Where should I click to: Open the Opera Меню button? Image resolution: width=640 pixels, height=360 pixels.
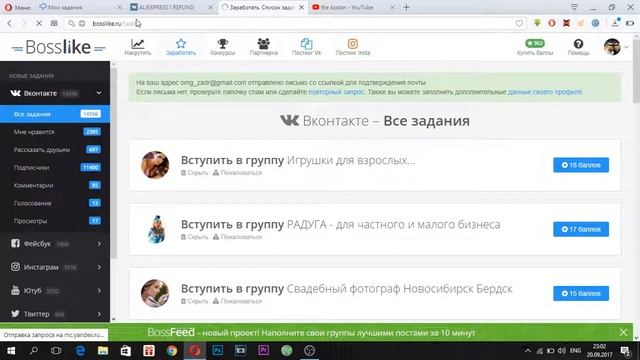(18, 7)
